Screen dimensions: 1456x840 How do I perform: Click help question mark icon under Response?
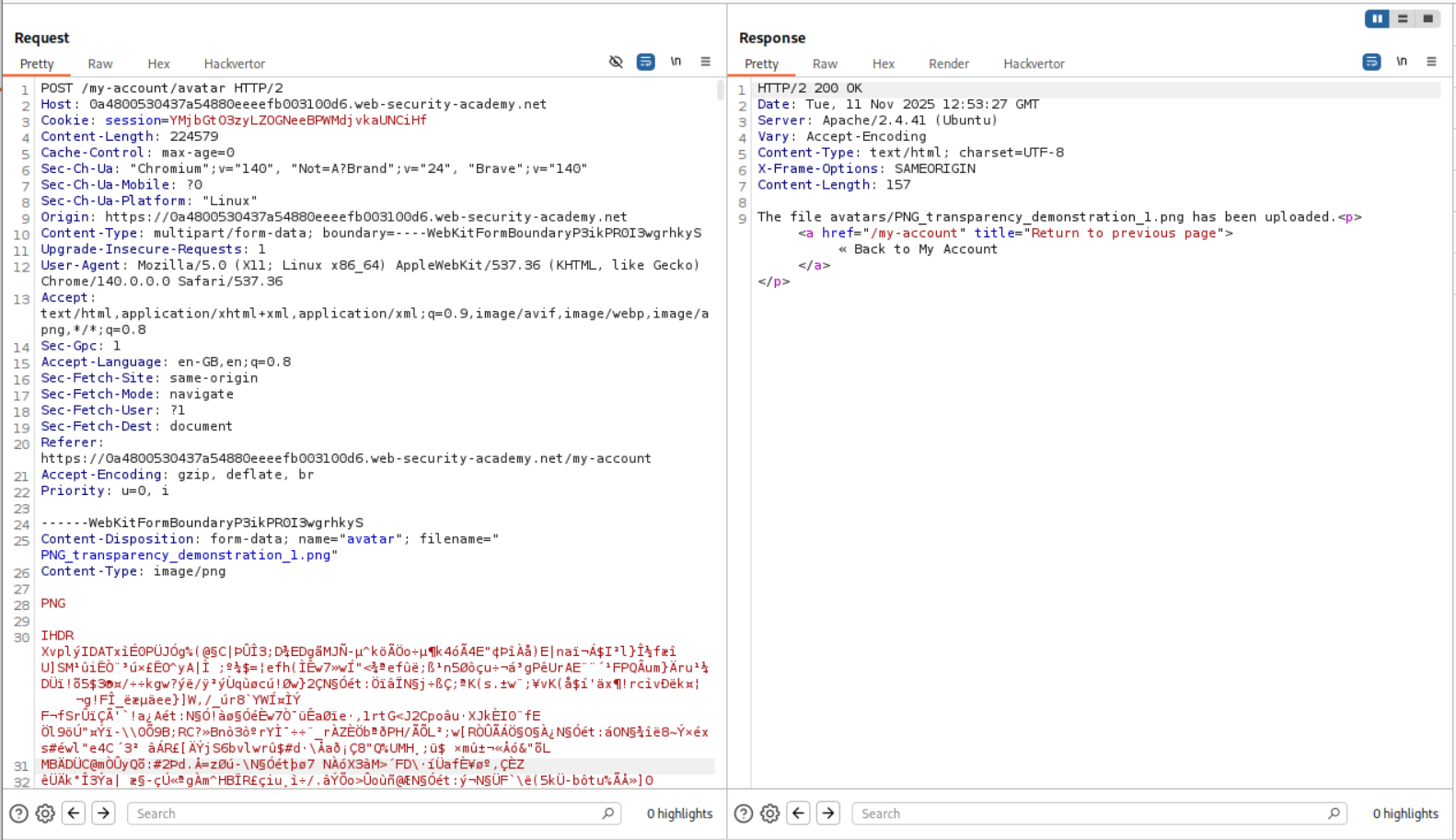[744, 813]
